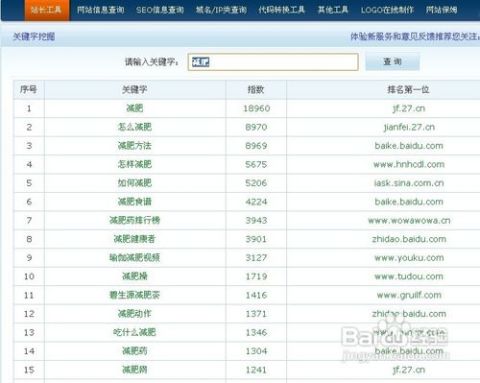Open the 减肥动作 keyword link
Image resolution: width=480 pixels, height=383 pixels.
pyautogui.click(x=135, y=313)
